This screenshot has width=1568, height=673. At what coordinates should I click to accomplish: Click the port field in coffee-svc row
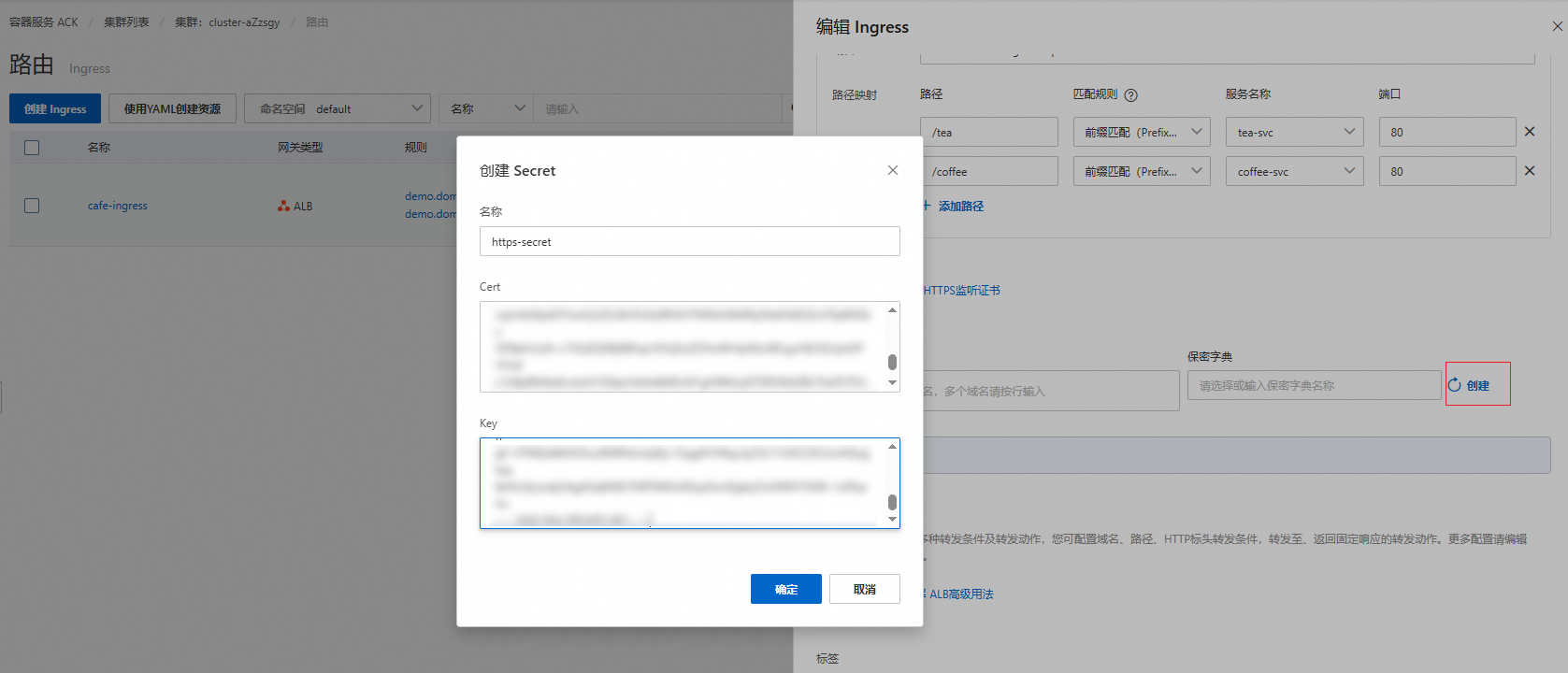tap(1447, 171)
